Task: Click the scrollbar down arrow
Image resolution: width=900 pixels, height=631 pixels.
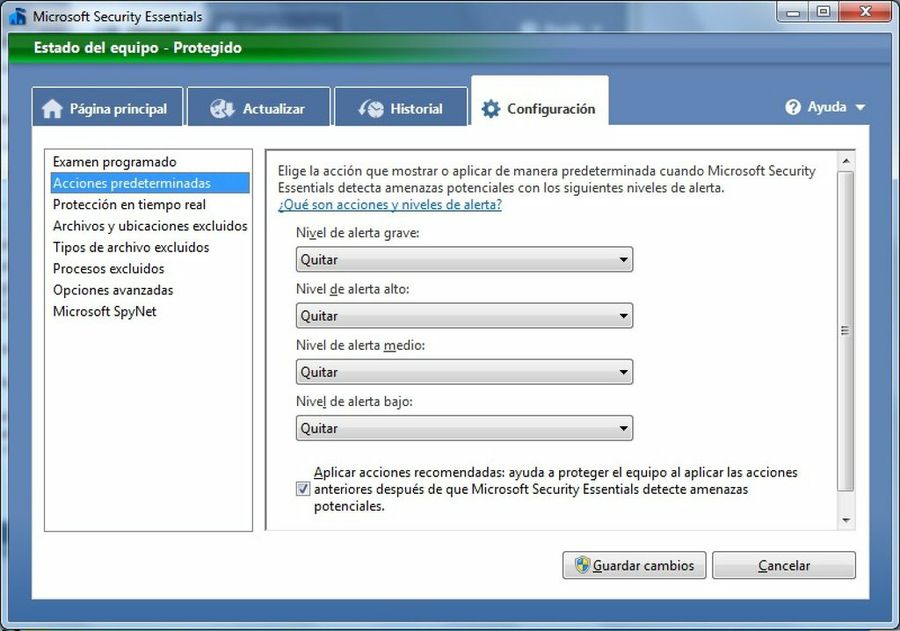Action: point(848,520)
